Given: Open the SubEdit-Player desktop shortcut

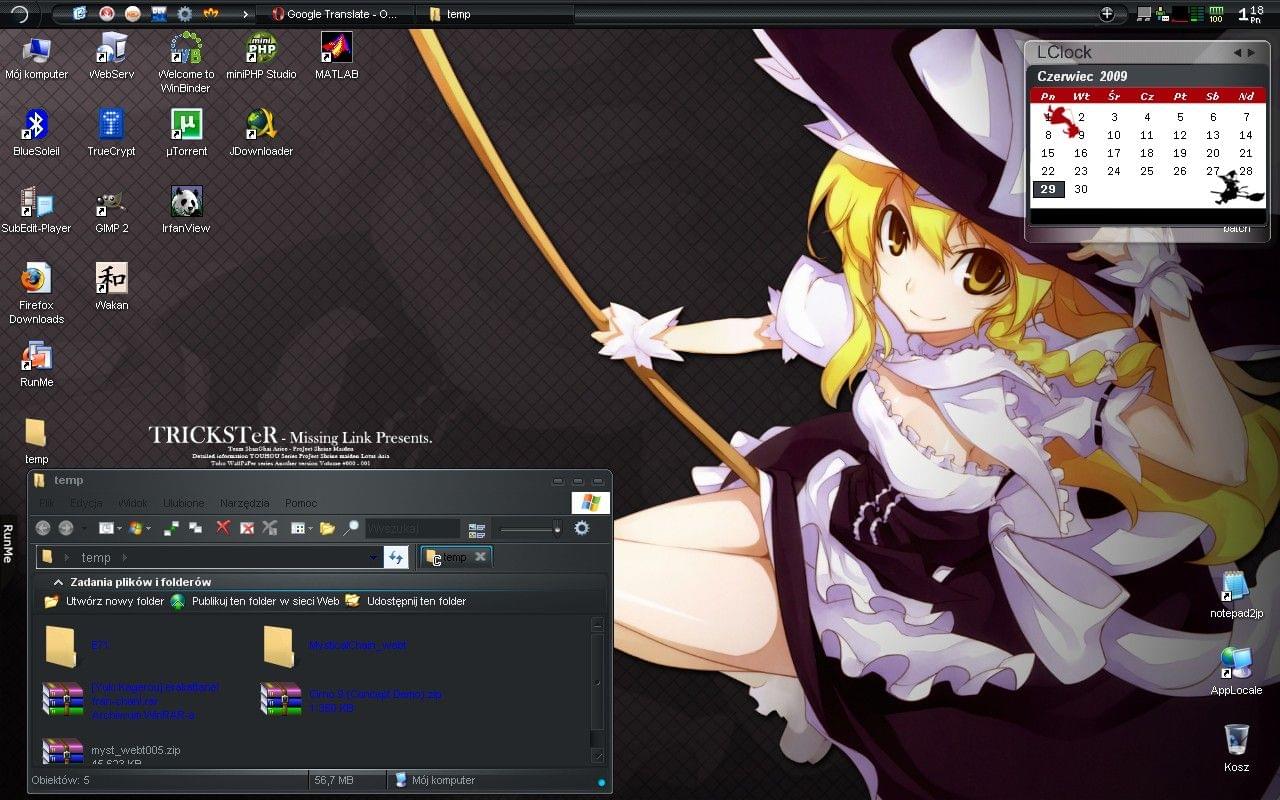Looking at the screenshot, I should pos(36,210).
